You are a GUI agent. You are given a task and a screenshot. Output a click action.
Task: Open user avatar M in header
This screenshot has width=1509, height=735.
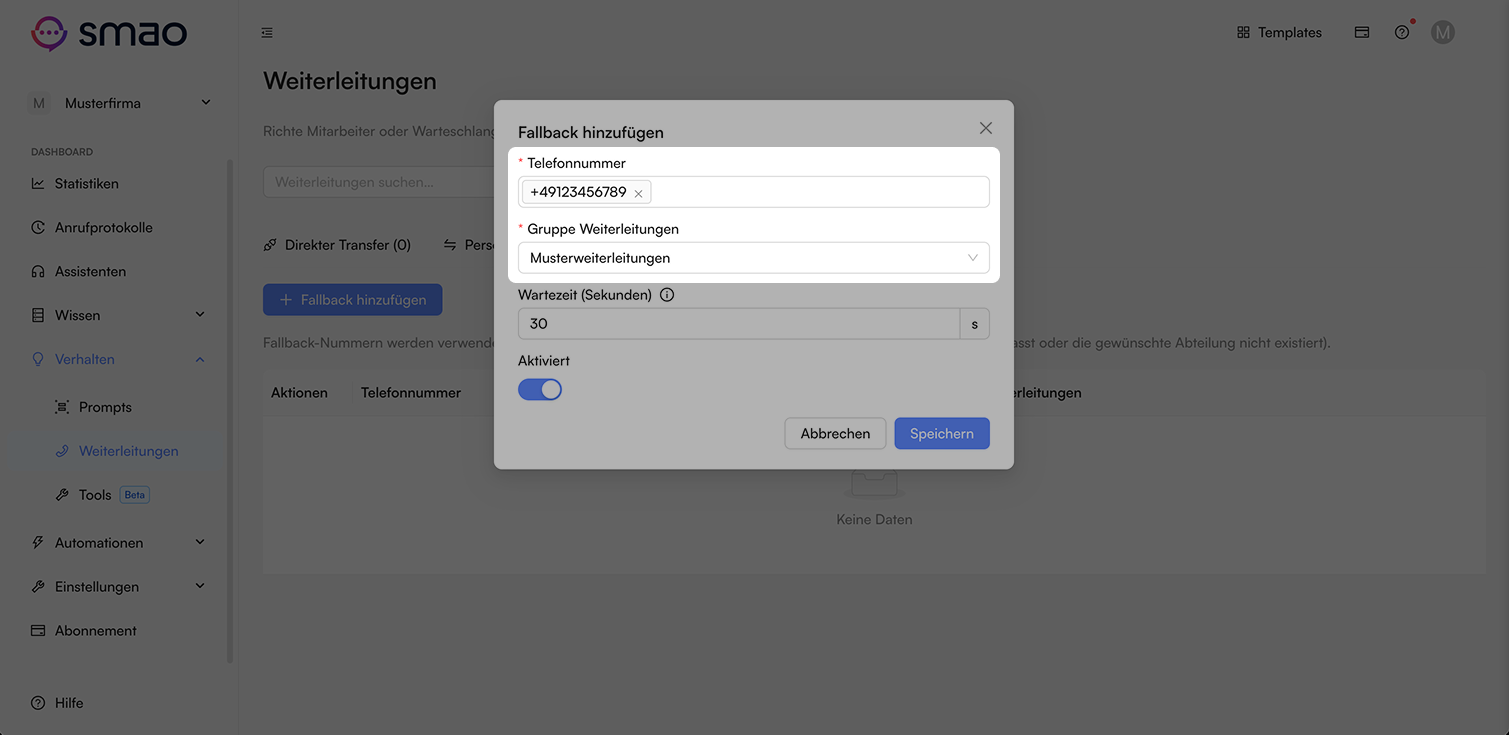coord(1442,33)
